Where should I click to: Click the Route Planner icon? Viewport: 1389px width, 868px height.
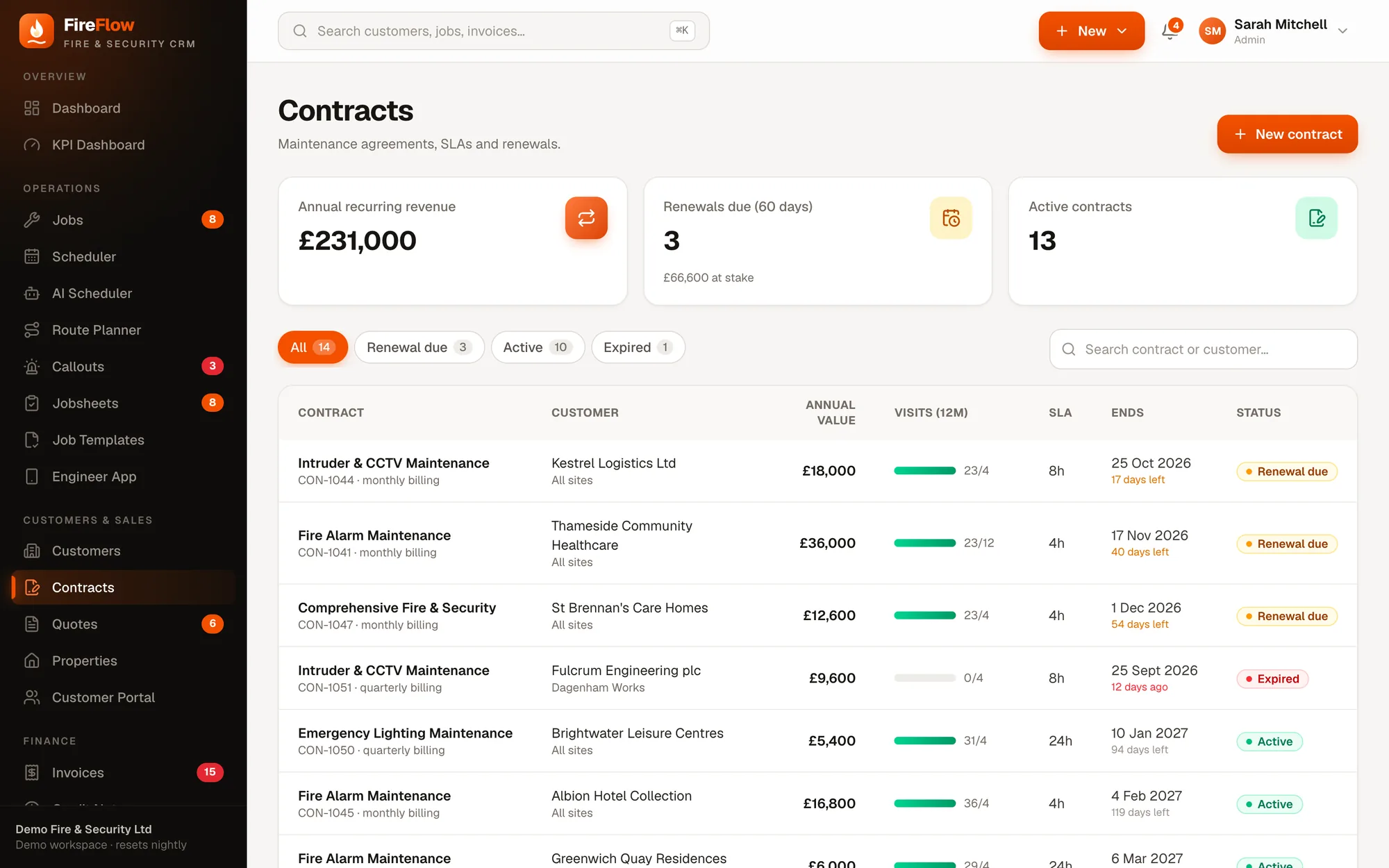(32, 331)
